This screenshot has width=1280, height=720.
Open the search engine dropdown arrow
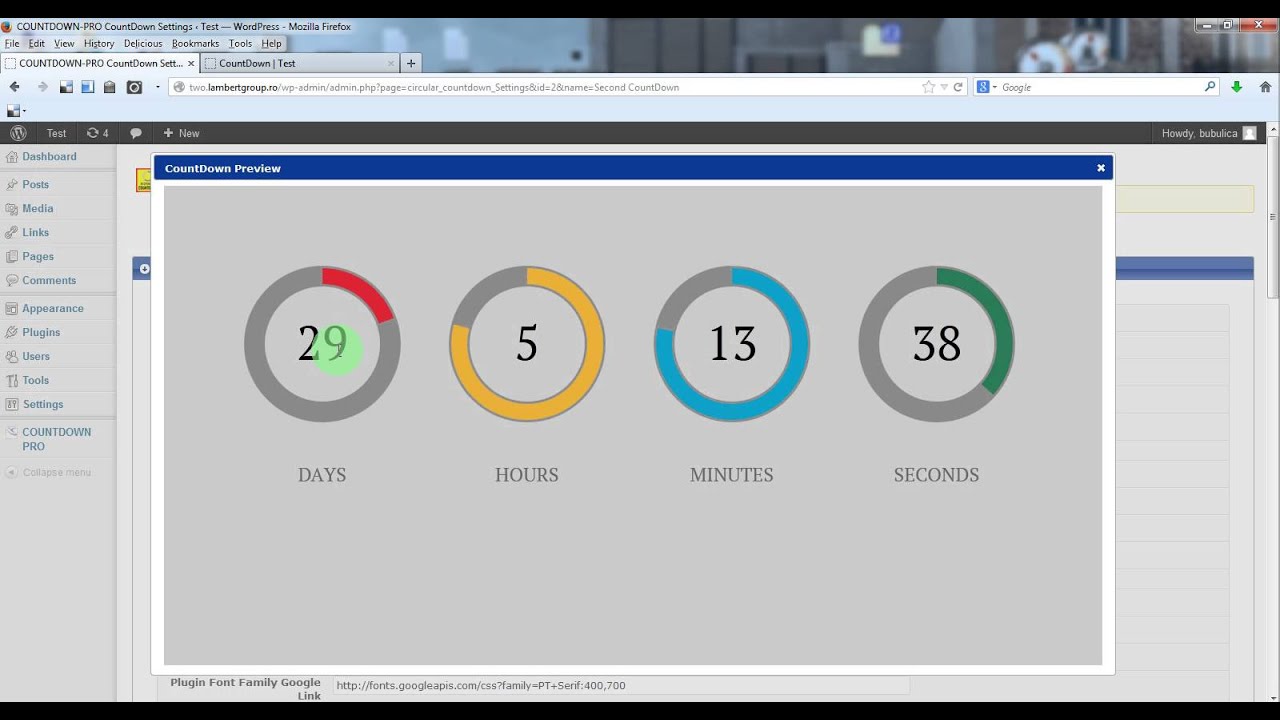coord(995,88)
